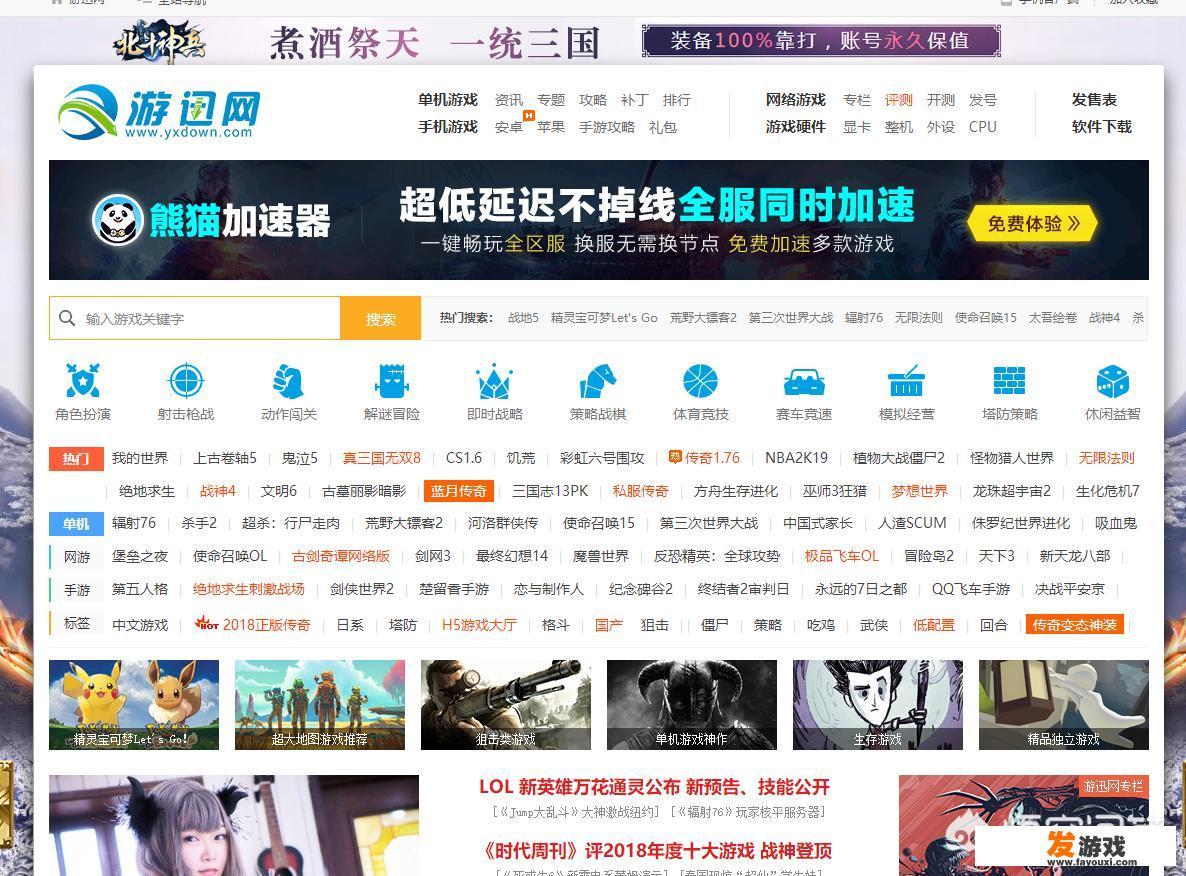Open the 评测 nav link

click(x=899, y=100)
